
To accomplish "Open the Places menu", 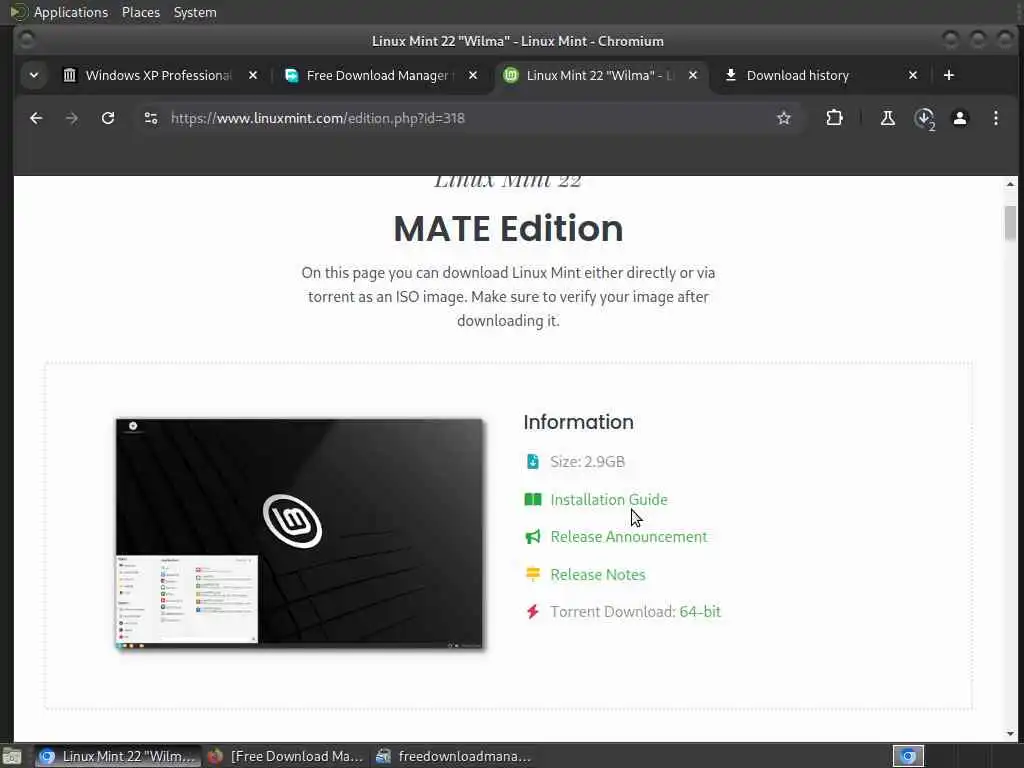I will tap(141, 12).
